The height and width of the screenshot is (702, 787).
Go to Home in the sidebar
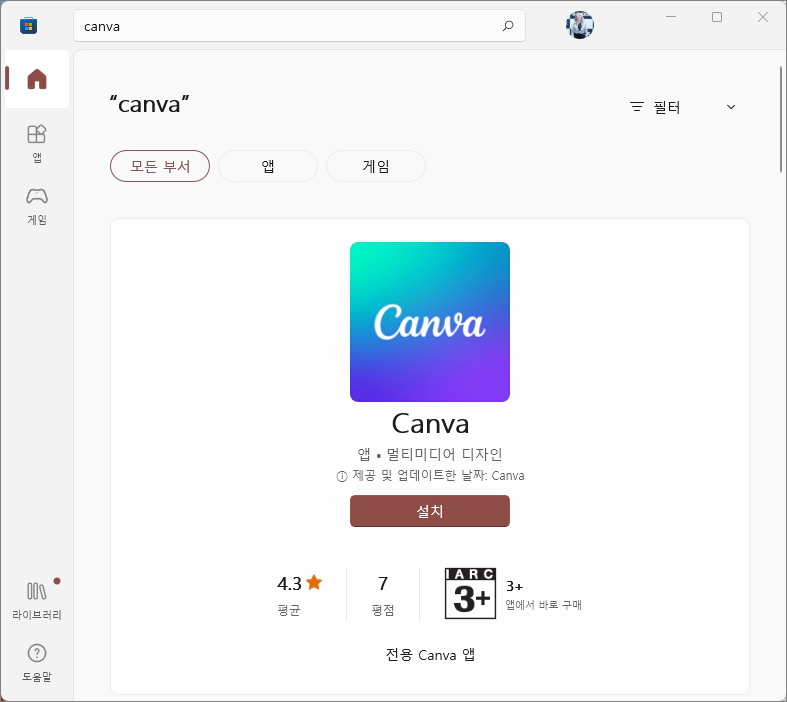[x=37, y=79]
